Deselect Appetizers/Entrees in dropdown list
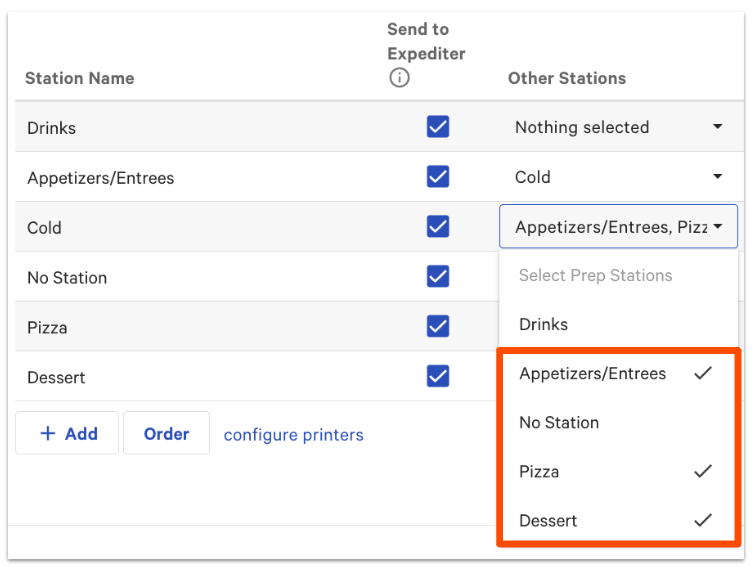 [x=592, y=373]
